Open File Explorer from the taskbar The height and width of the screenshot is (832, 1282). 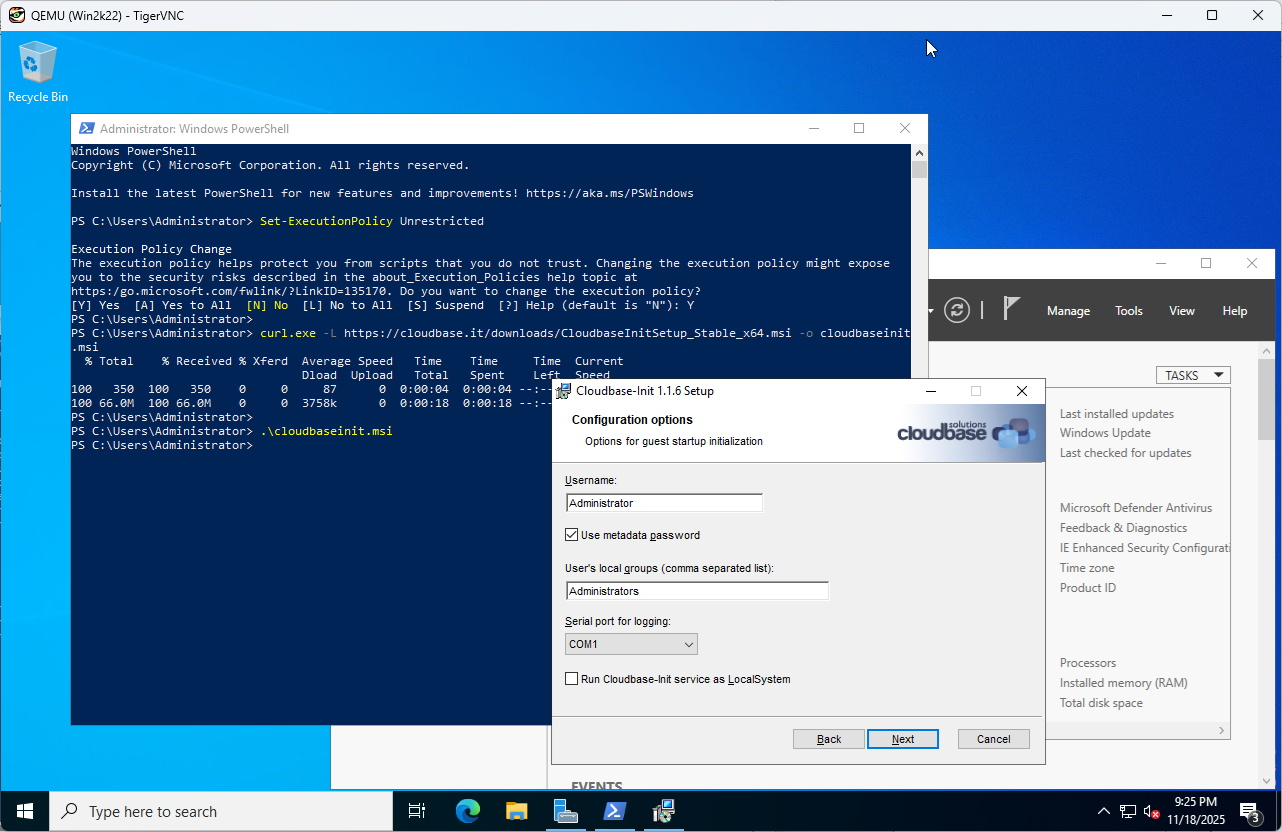point(516,811)
